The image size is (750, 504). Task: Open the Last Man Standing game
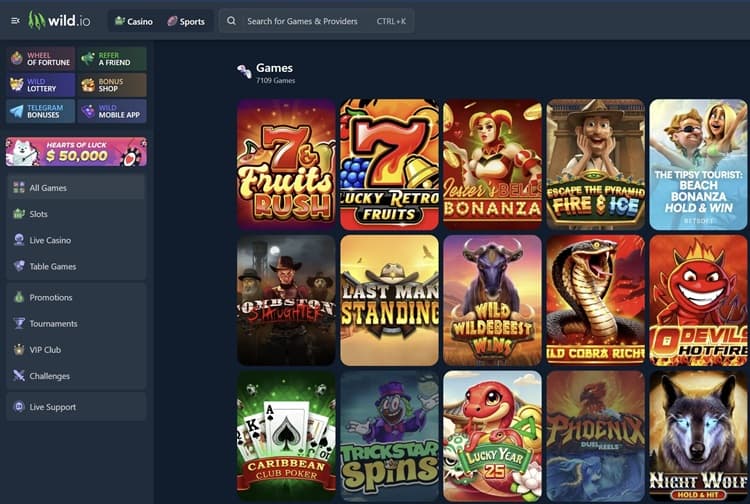coord(389,300)
